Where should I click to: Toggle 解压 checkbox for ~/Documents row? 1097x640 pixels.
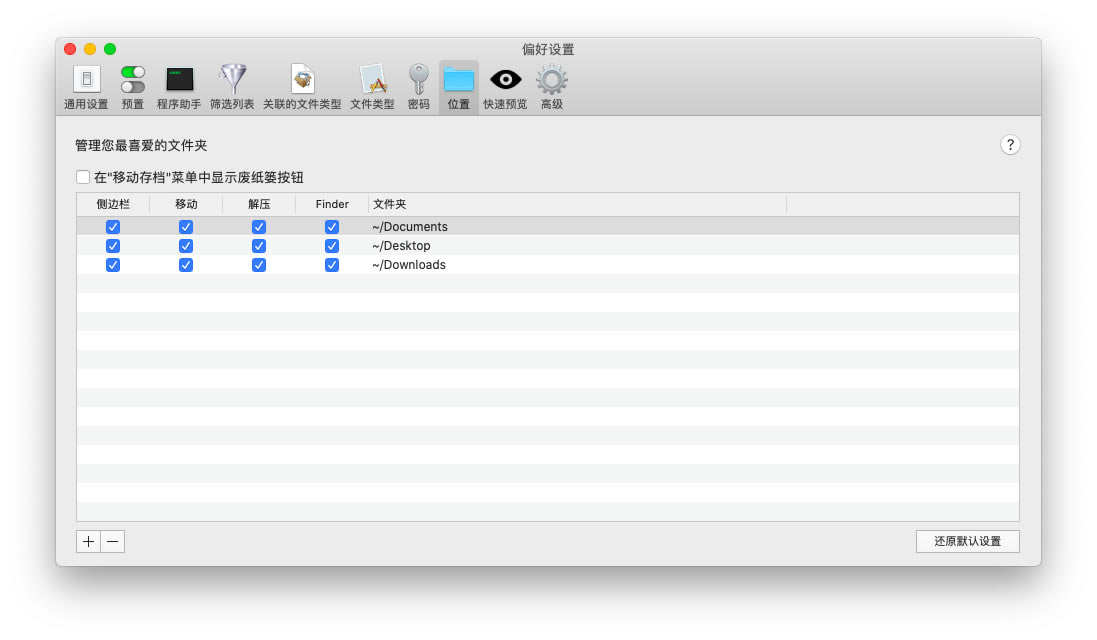click(259, 227)
